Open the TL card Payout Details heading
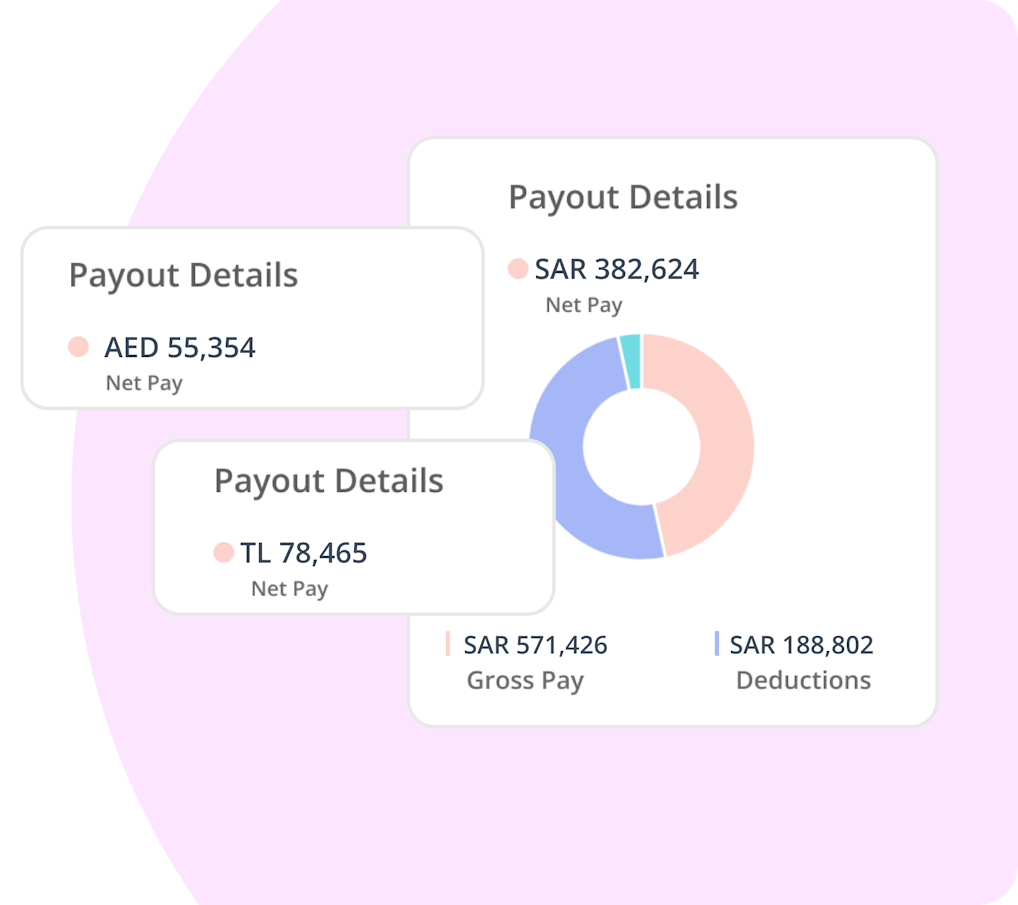This screenshot has width=1018, height=905. click(x=329, y=481)
